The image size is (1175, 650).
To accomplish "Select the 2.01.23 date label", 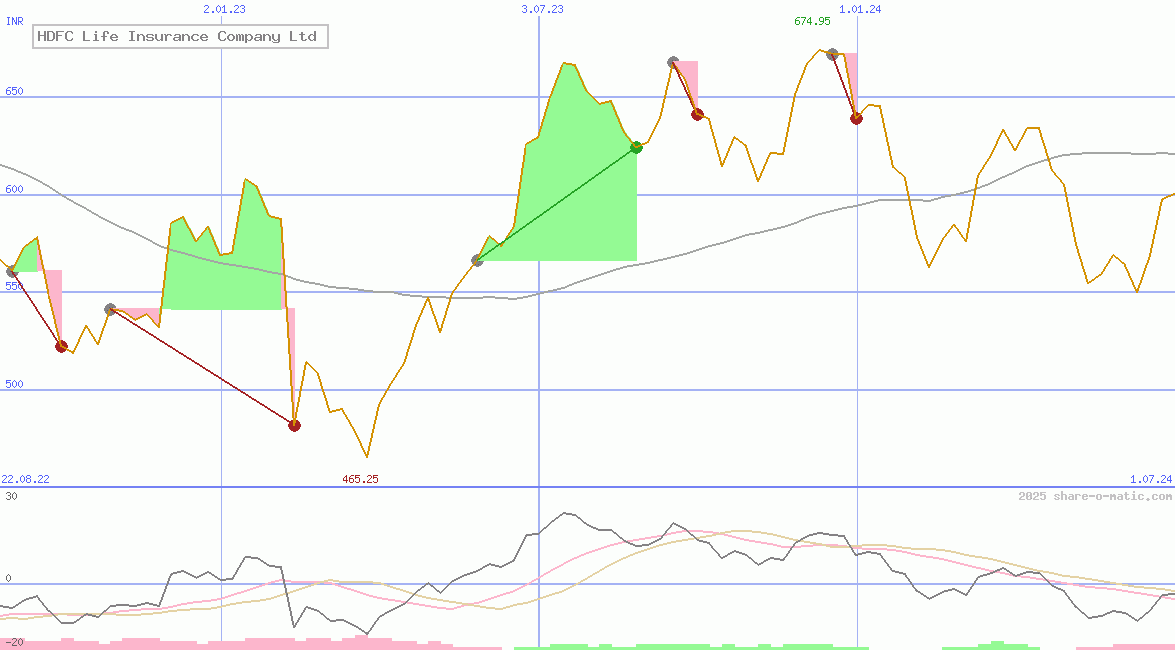I will click(x=224, y=9).
